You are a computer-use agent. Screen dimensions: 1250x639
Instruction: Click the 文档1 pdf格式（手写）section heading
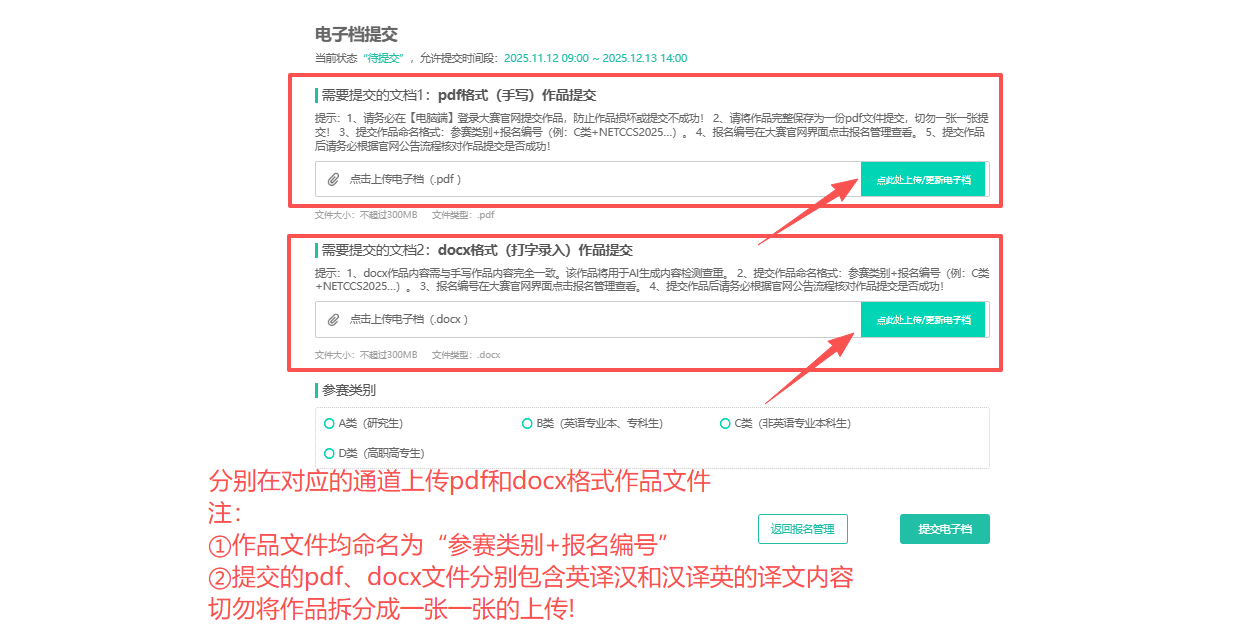[458, 96]
